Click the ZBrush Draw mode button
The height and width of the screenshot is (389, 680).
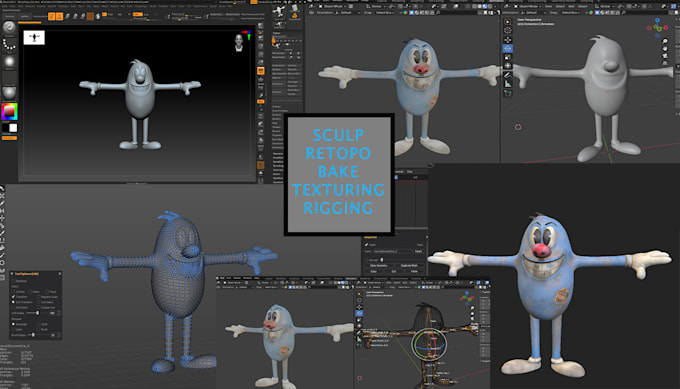point(59,16)
